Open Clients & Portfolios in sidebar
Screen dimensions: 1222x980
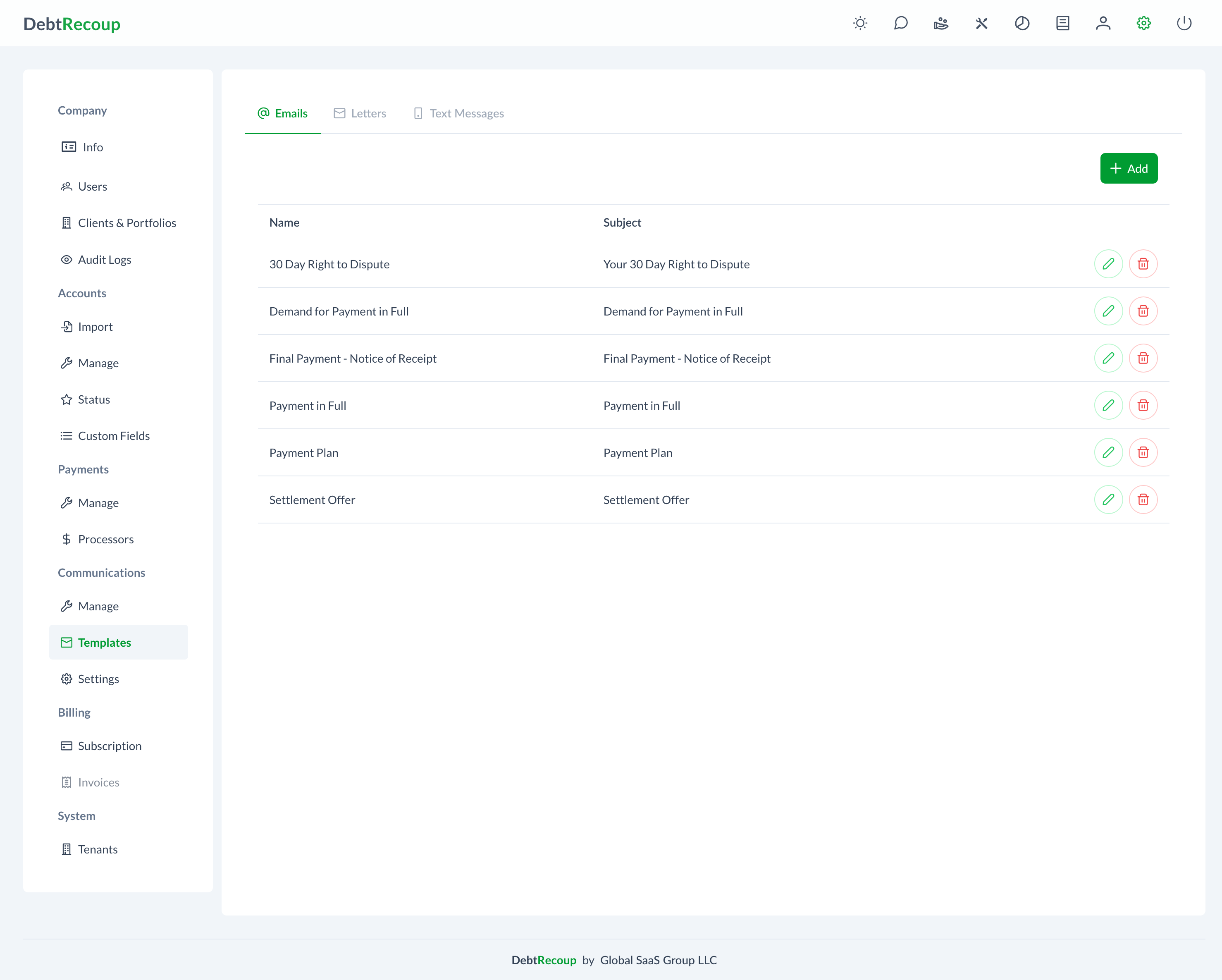pos(126,223)
